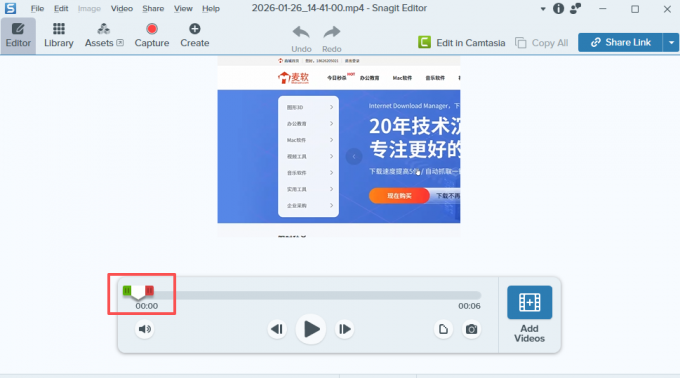The image size is (680, 378).
Task: Open the Help menu
Action: [211, 8]
